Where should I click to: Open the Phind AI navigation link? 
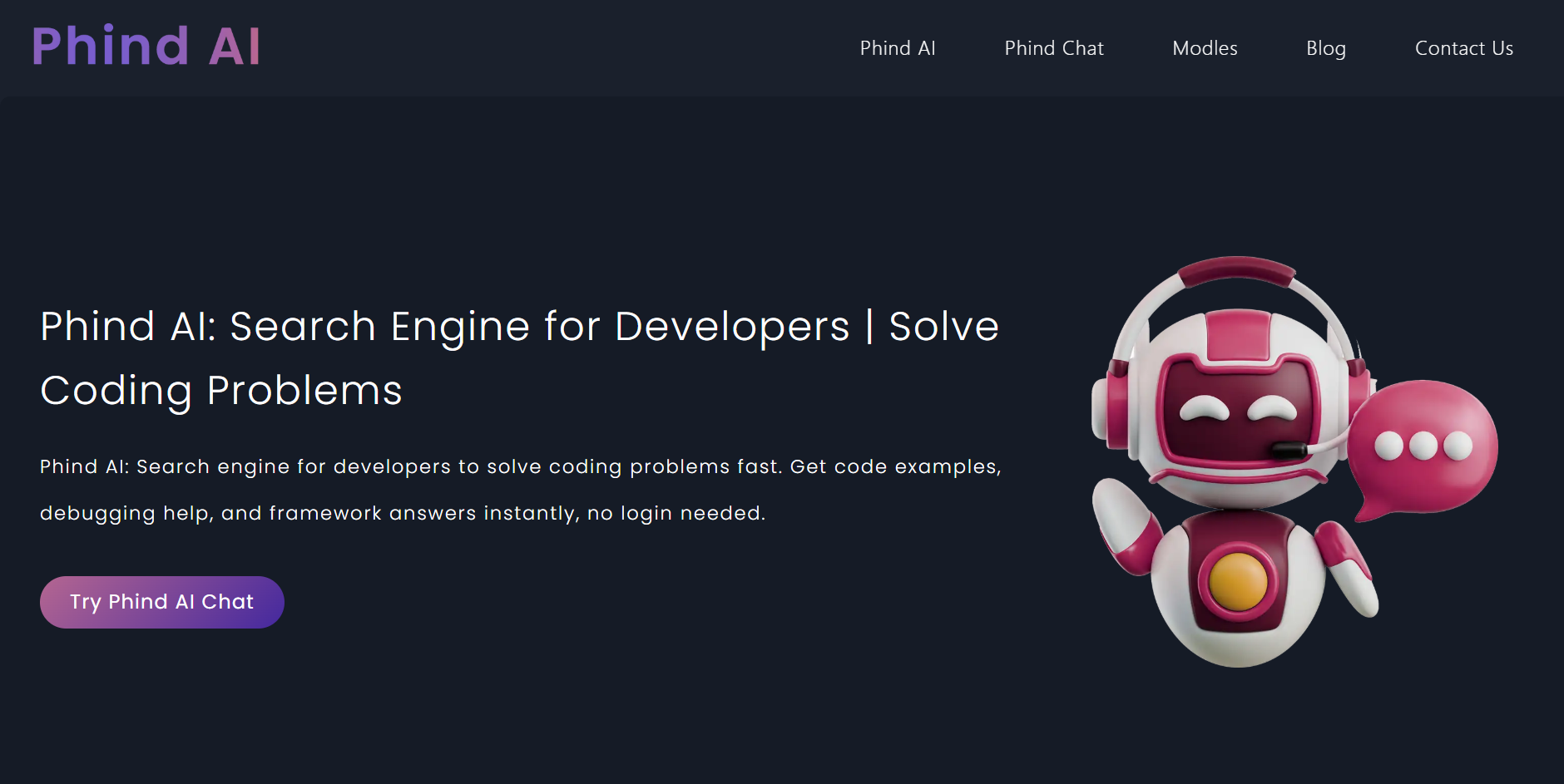(898, 48)
